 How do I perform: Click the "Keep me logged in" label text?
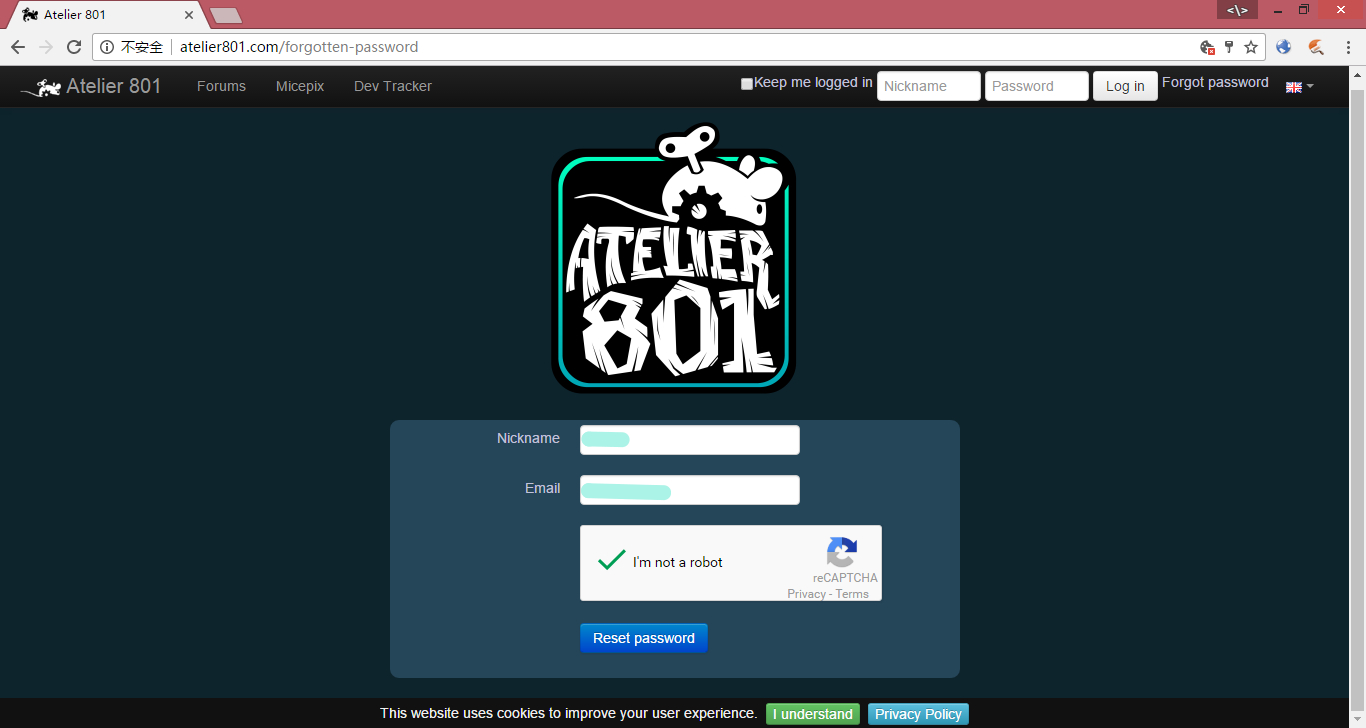click(x=813, y=83)
